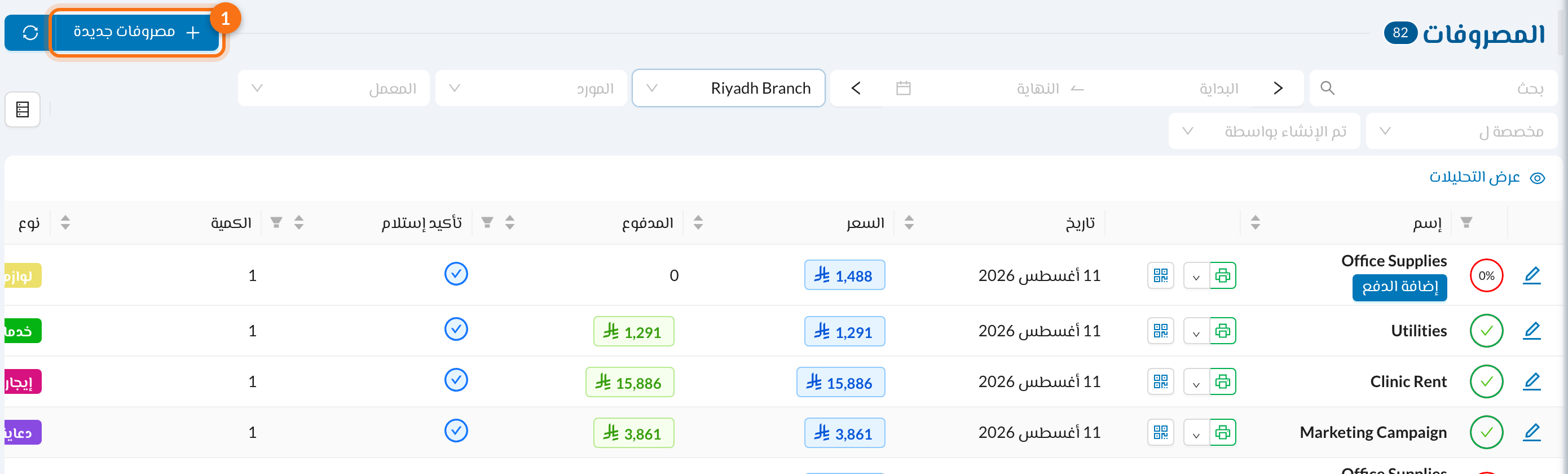Click the search magnifier icon
The image size is (1568, 474).
(1328, 89)
